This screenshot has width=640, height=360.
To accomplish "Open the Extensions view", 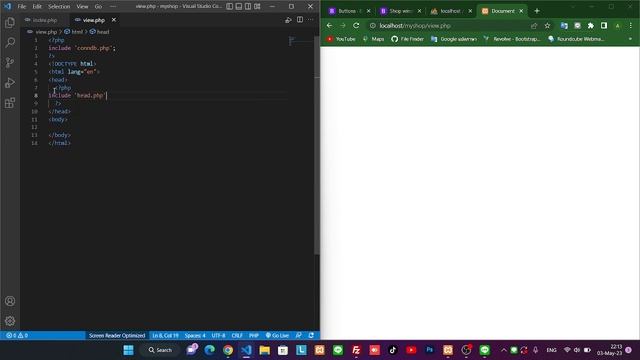I will tap(10, 102).
